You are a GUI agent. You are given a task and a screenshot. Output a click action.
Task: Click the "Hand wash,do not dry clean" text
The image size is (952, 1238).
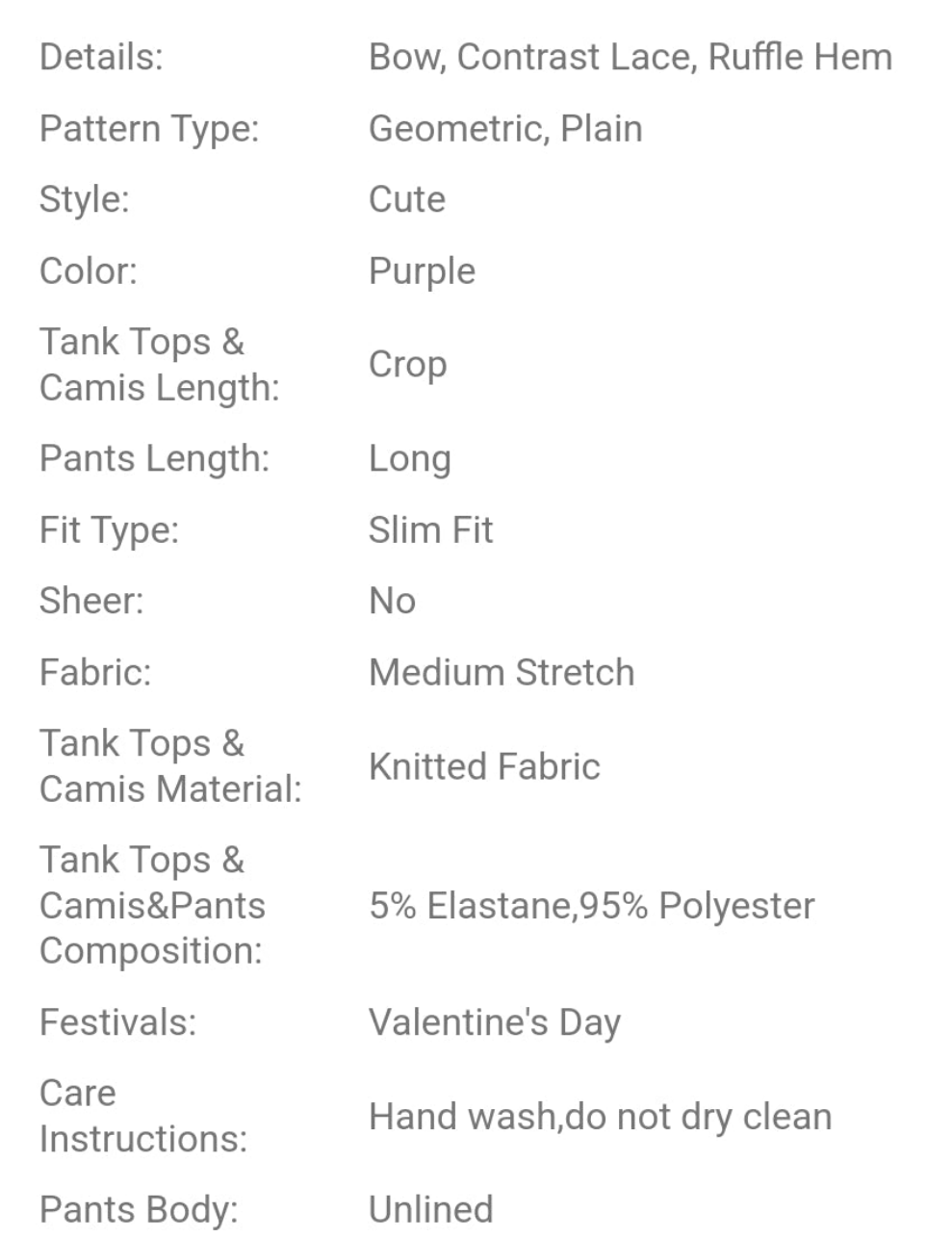tap(600, 1117)
